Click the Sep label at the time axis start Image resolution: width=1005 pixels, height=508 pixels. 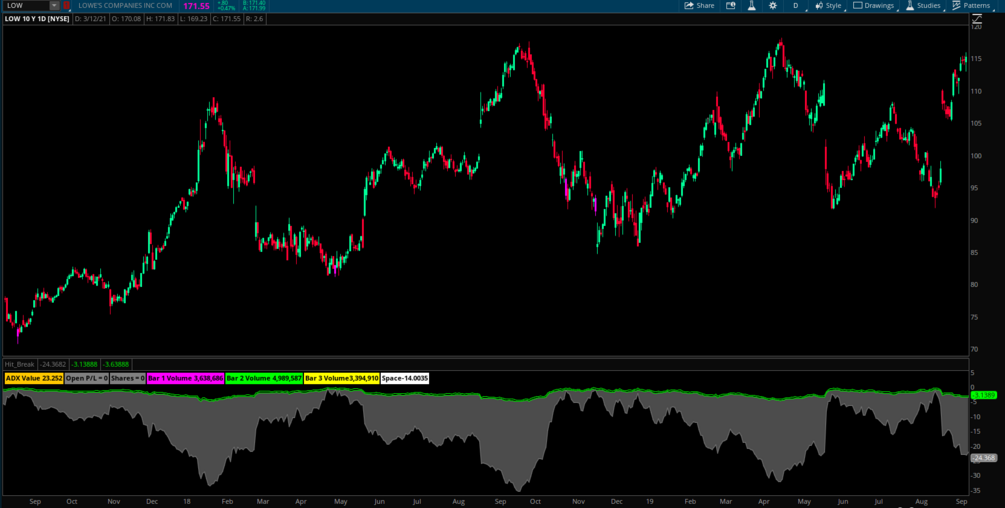click(x=35, y=502)
